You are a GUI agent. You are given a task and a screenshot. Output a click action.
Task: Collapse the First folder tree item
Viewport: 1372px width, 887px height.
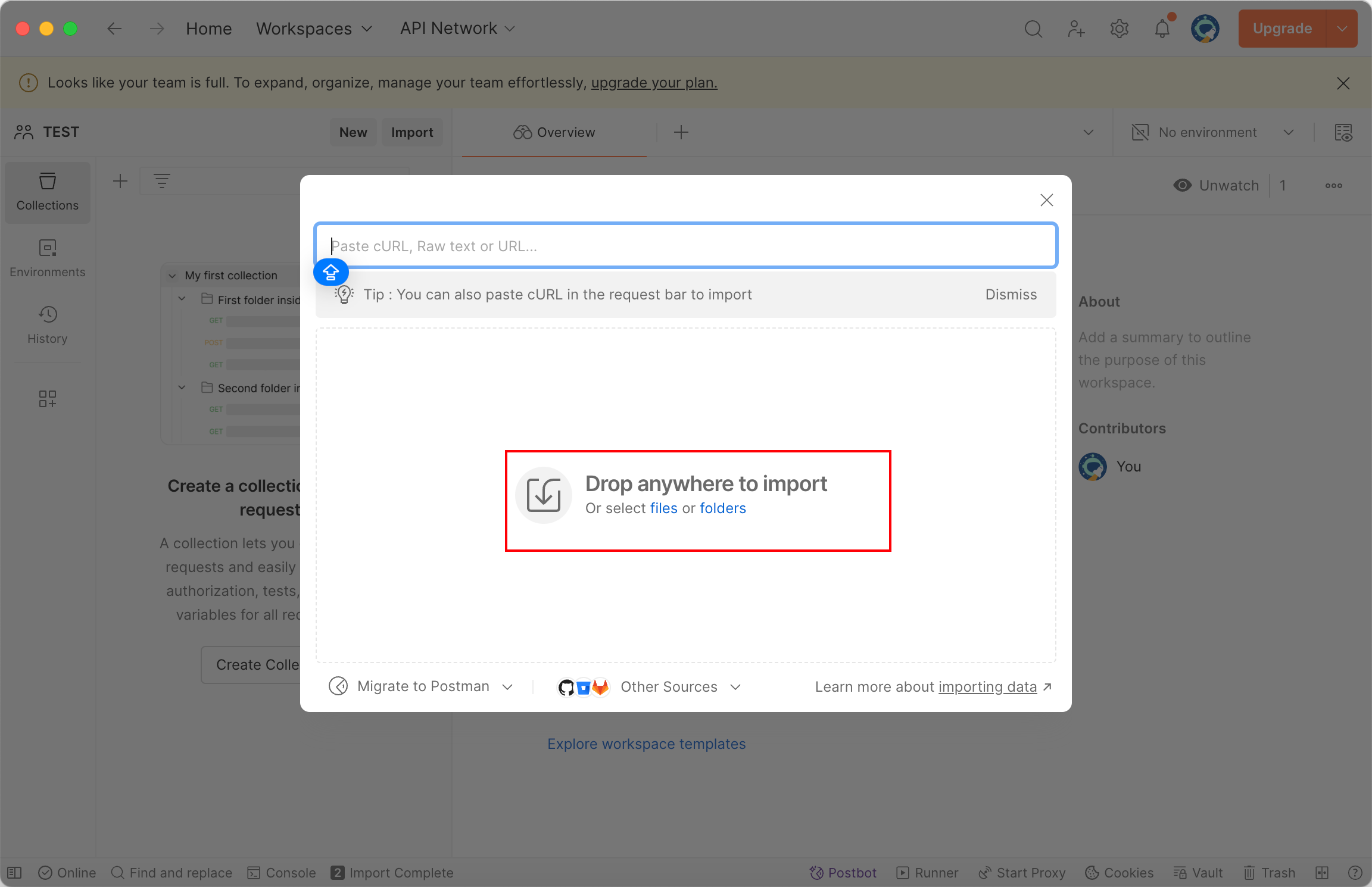pos(182,299)
